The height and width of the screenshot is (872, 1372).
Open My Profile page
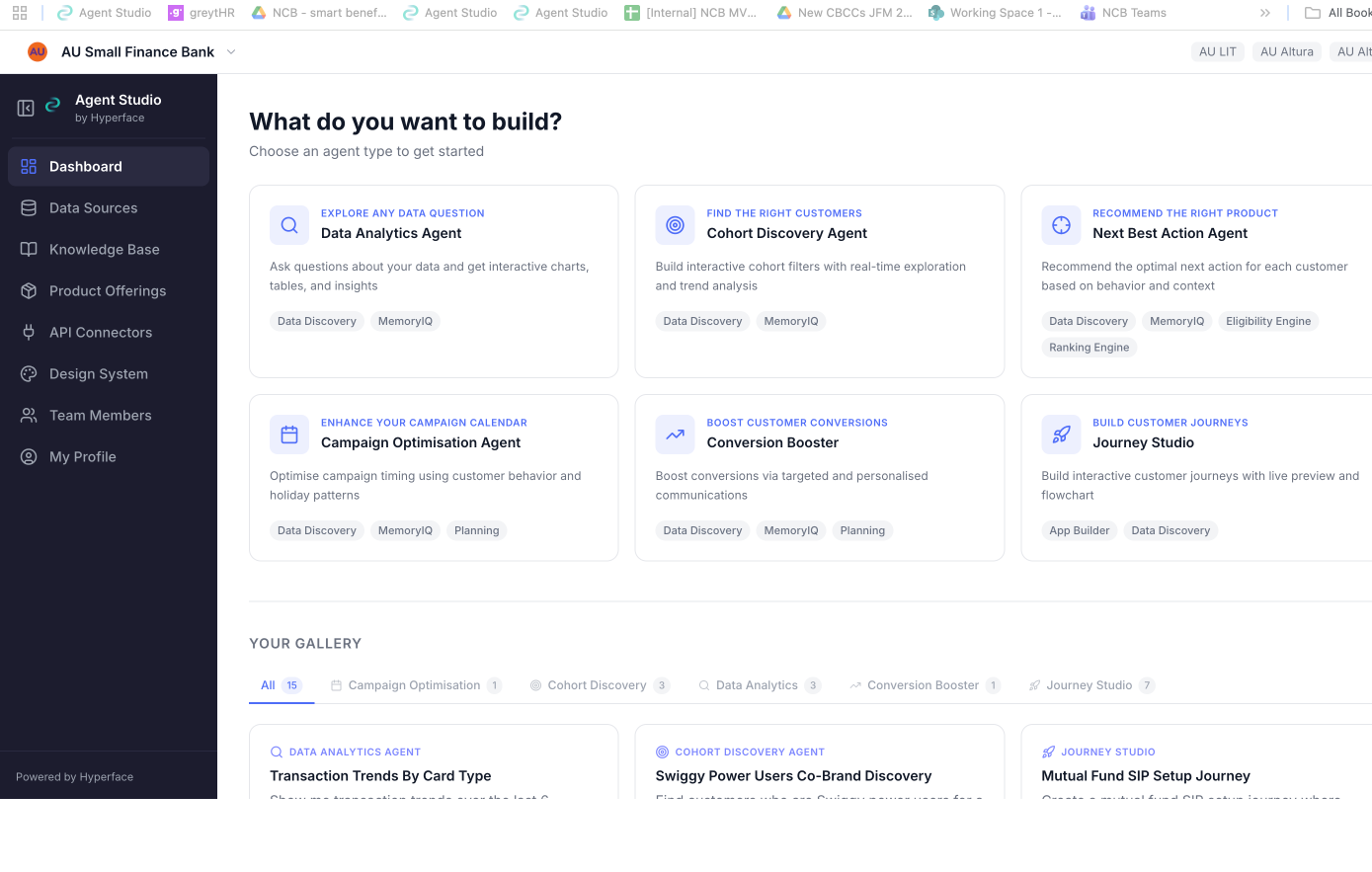pos(109,456)
